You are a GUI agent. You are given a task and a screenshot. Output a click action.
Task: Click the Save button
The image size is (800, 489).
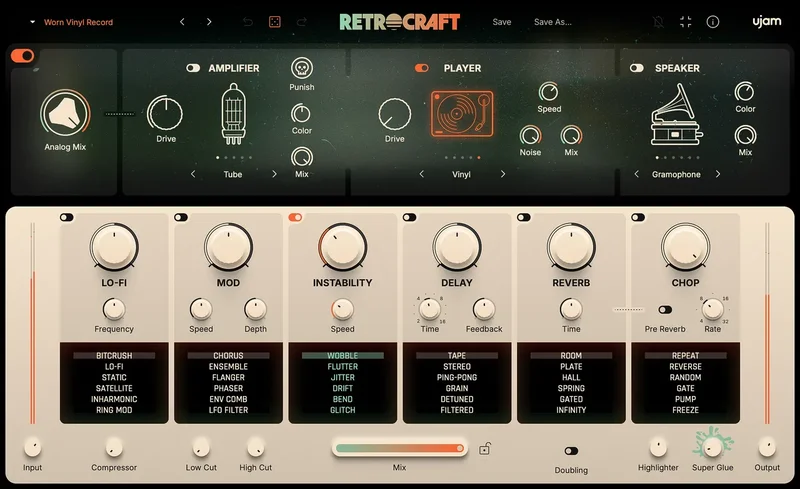[502, 22]
